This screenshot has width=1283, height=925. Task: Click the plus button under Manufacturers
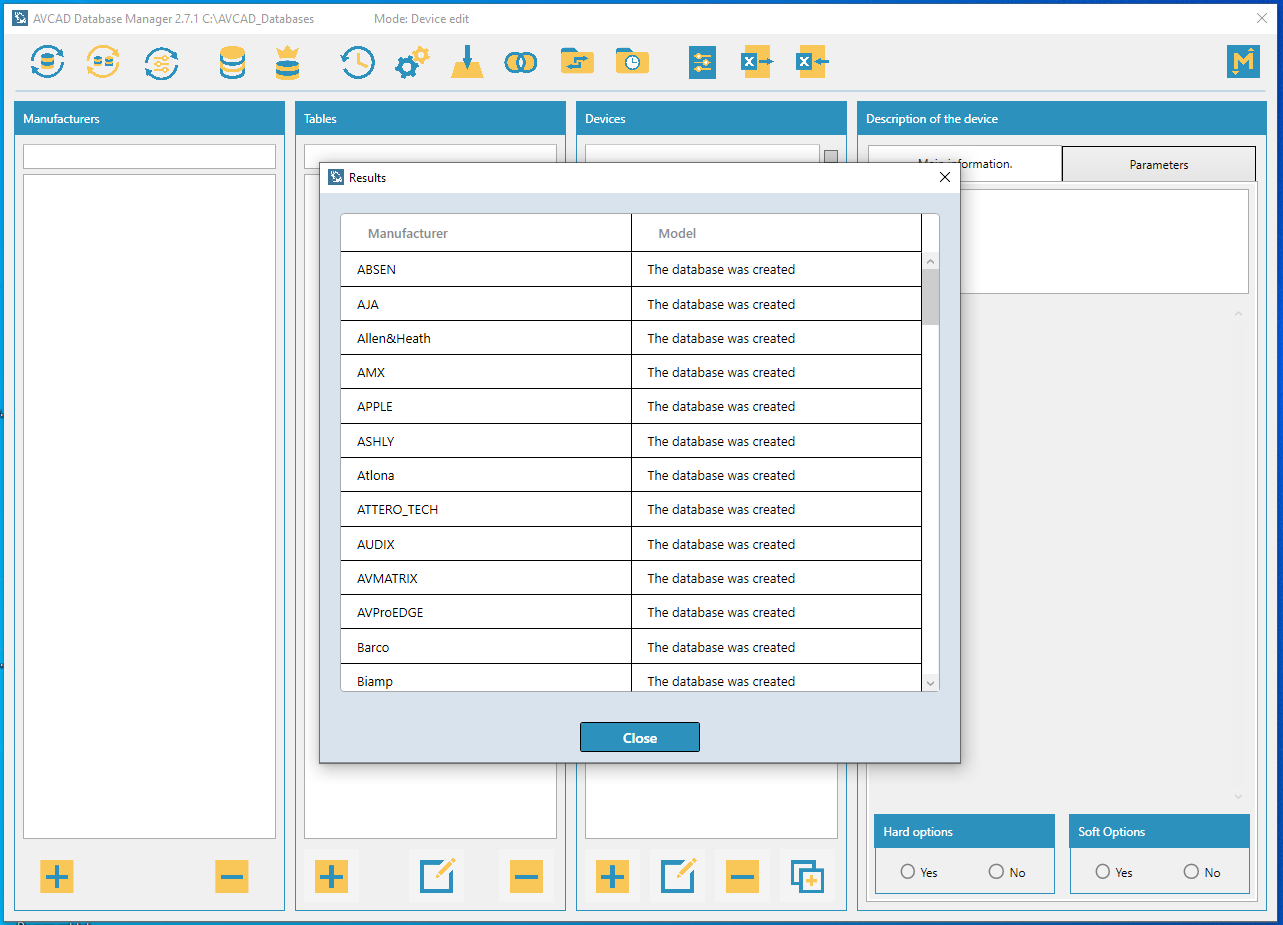57,877
